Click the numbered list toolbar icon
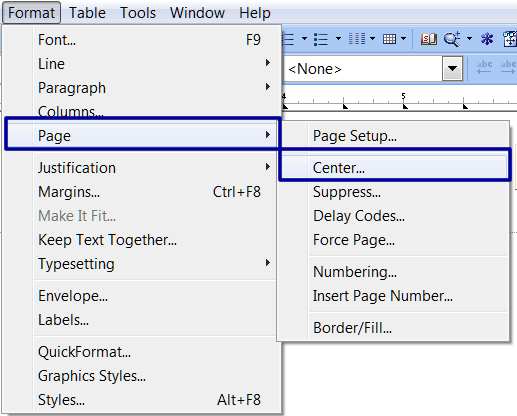Image resolution: width=517 pixels, height=416 pixels. point(289,39)
